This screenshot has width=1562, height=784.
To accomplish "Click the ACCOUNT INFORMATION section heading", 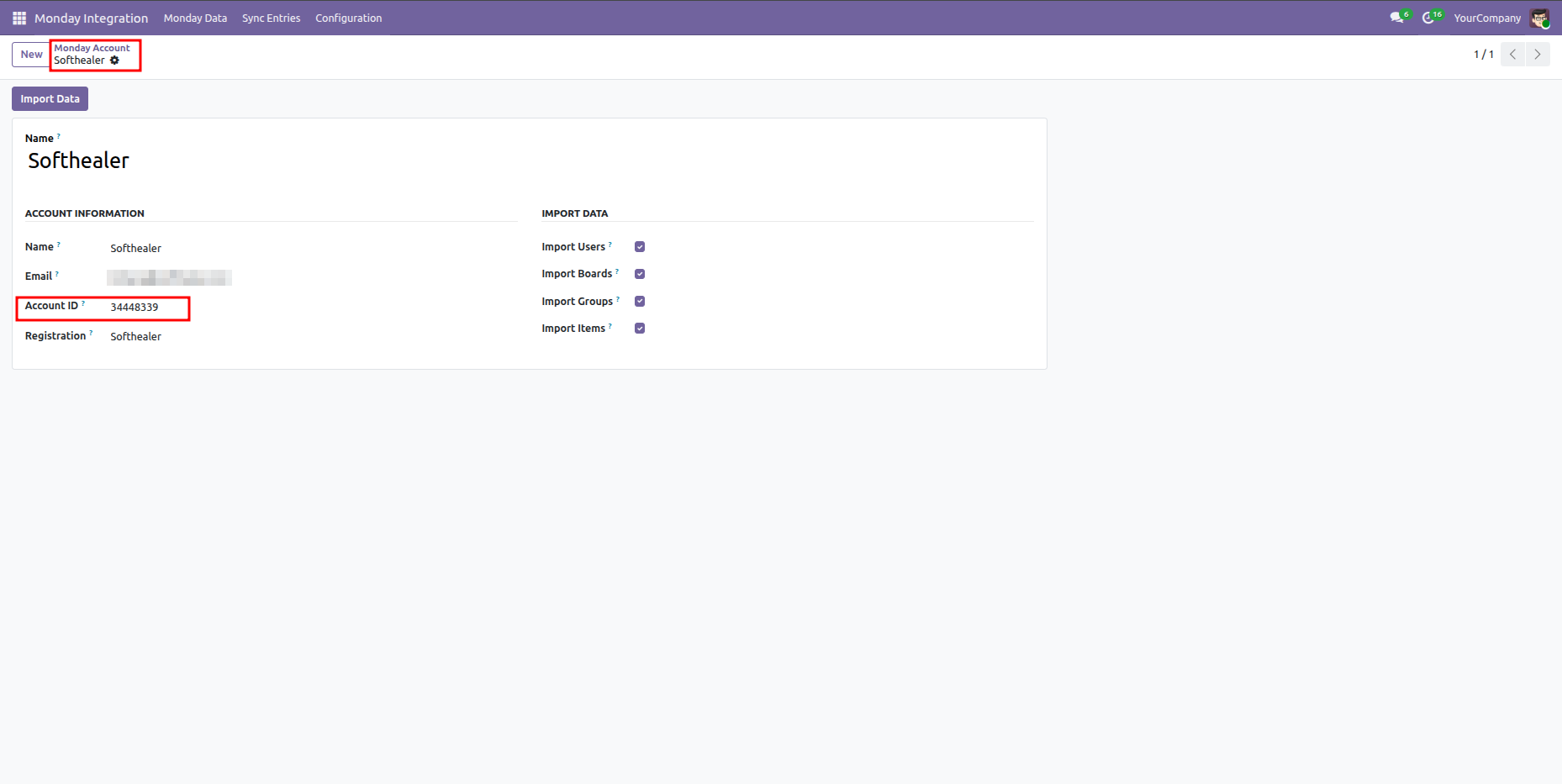I will click(x=85, y=213).
